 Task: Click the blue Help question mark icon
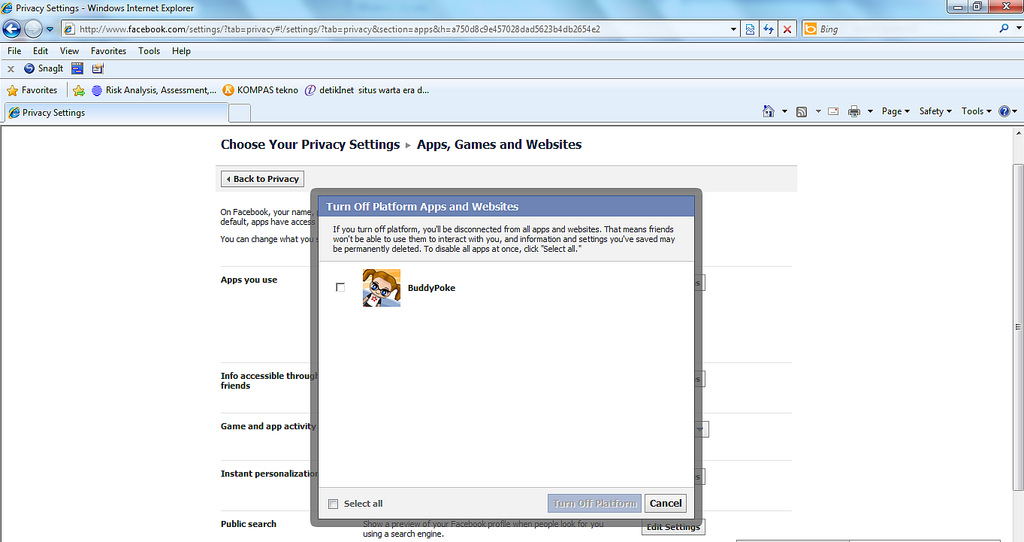pos(1004,111)
